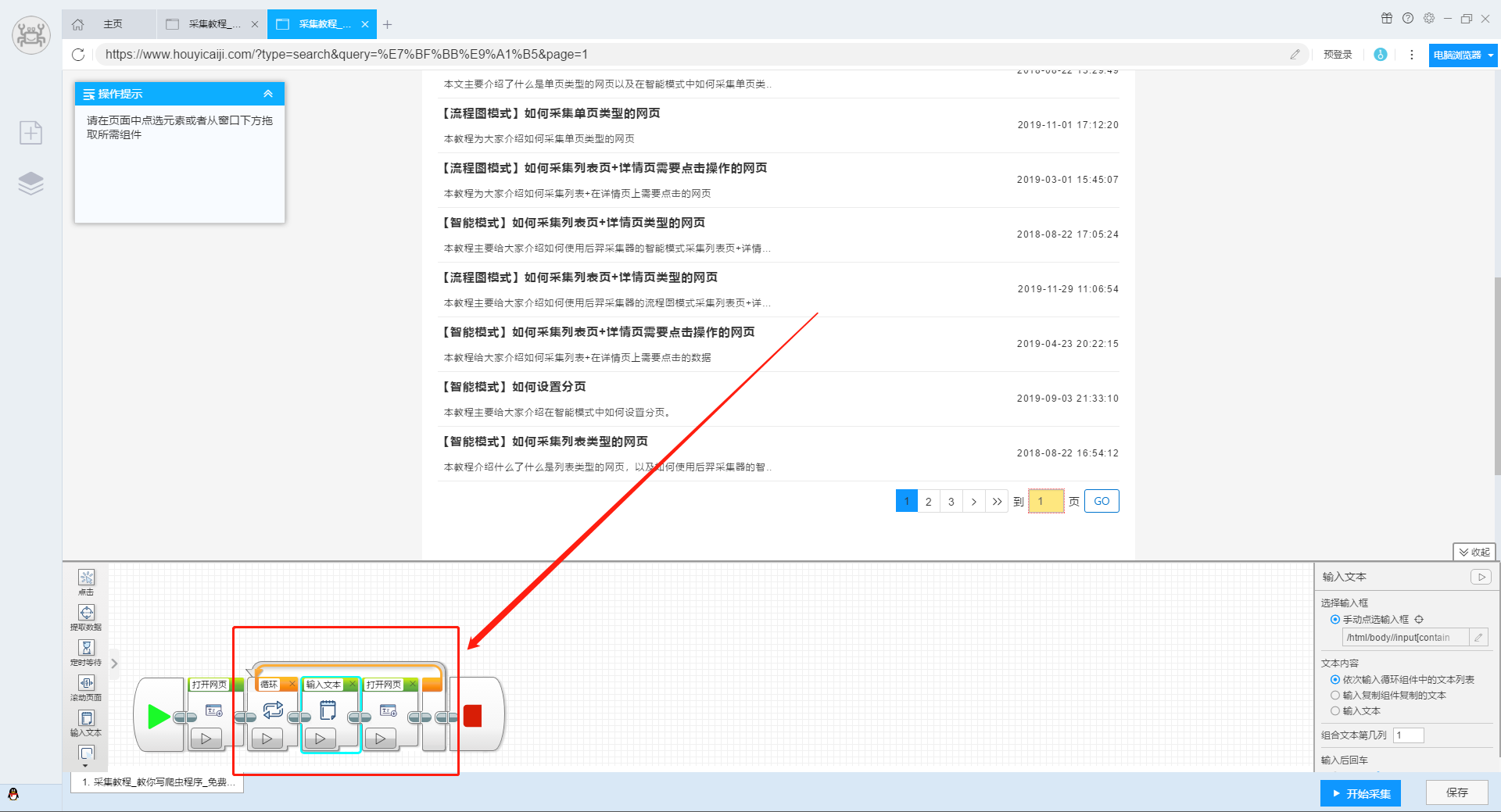
Task: Select the notepad icon in 输入文本 block
Action: [328, 710]
